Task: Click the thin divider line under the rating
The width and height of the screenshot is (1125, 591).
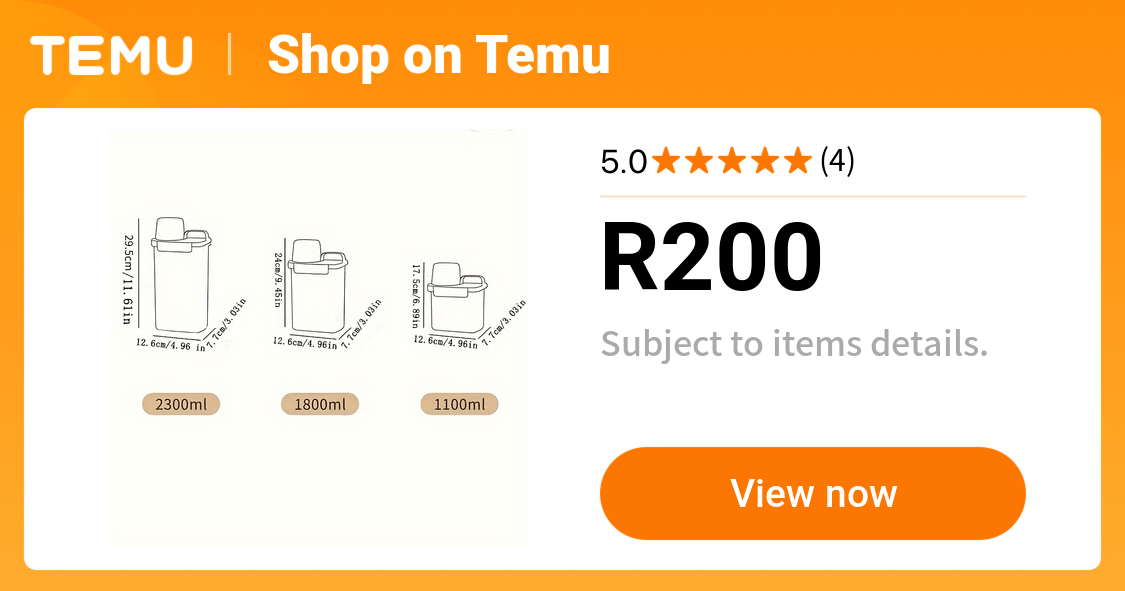Action: (812, 195)
